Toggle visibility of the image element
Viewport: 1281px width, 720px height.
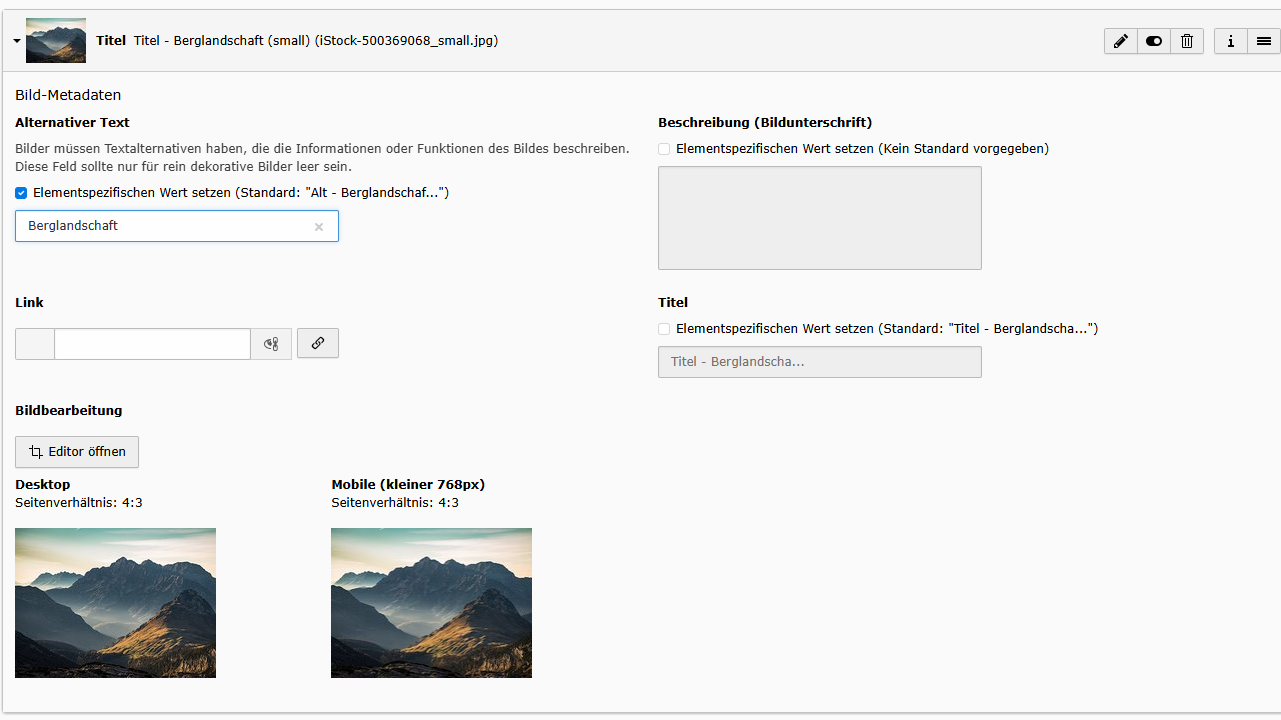[1153, 41]
